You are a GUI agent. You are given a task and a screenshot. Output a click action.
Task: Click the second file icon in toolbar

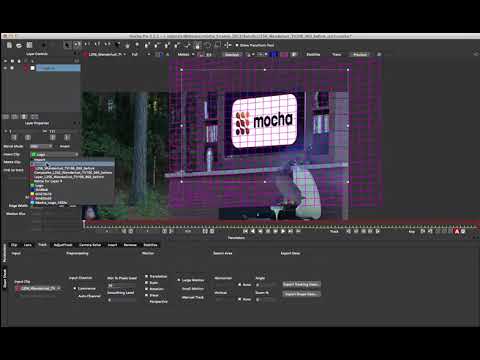click(19, 45)
